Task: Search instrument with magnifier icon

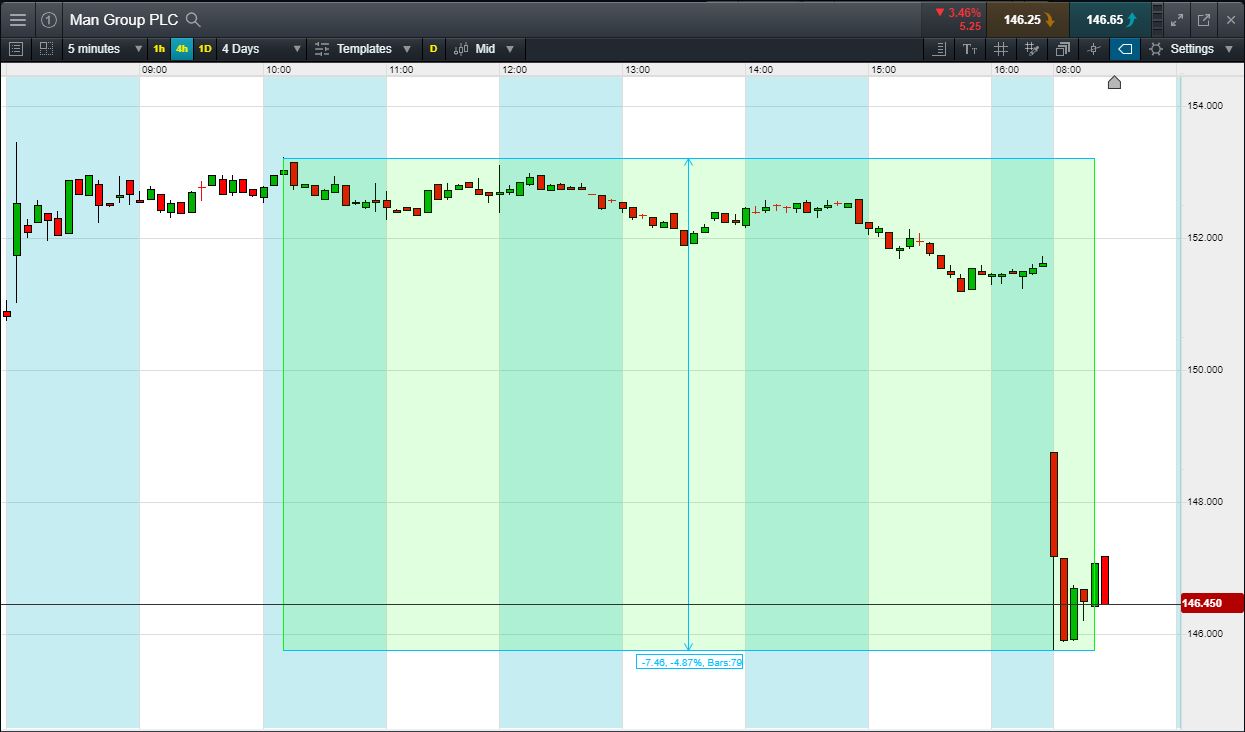Action: [194, 19]
